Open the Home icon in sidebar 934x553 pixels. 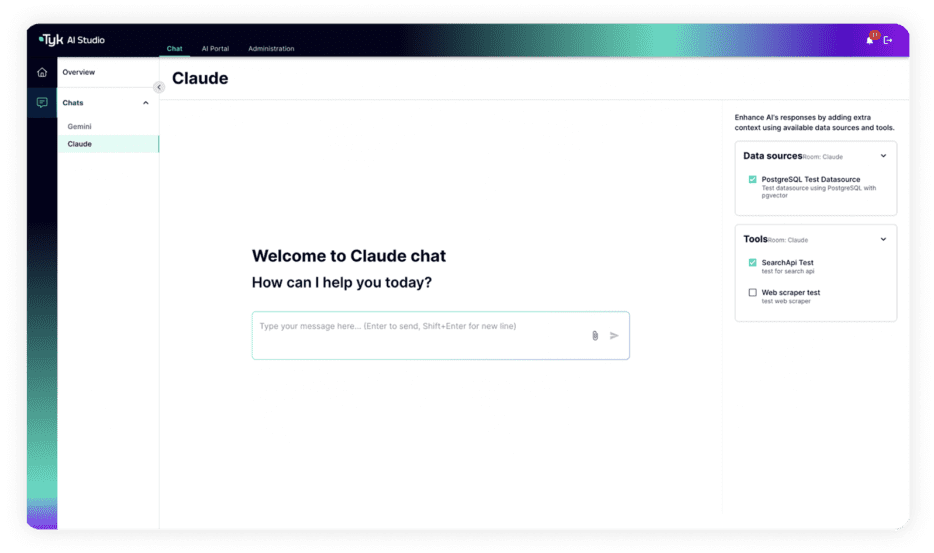pos(42,73)
